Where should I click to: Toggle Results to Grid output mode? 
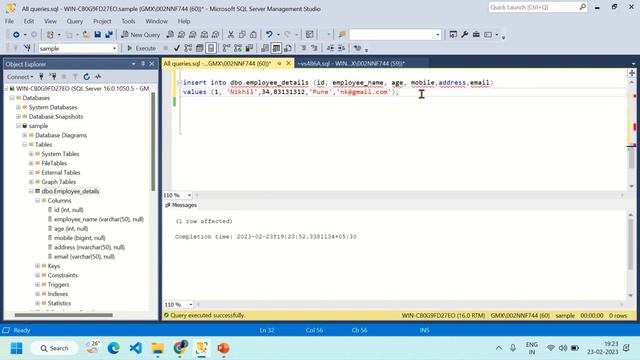(276, 48)
